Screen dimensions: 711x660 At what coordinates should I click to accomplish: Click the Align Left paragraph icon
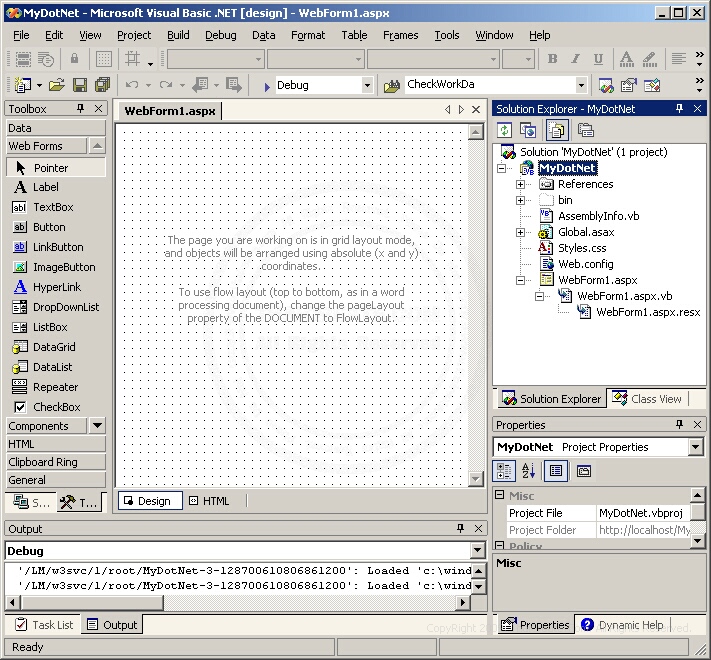tap(678, 58)
